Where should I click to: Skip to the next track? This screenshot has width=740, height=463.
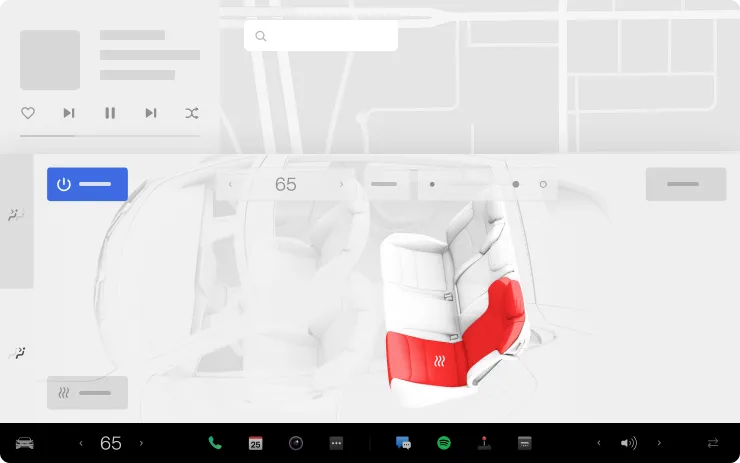tap(151, 113)
